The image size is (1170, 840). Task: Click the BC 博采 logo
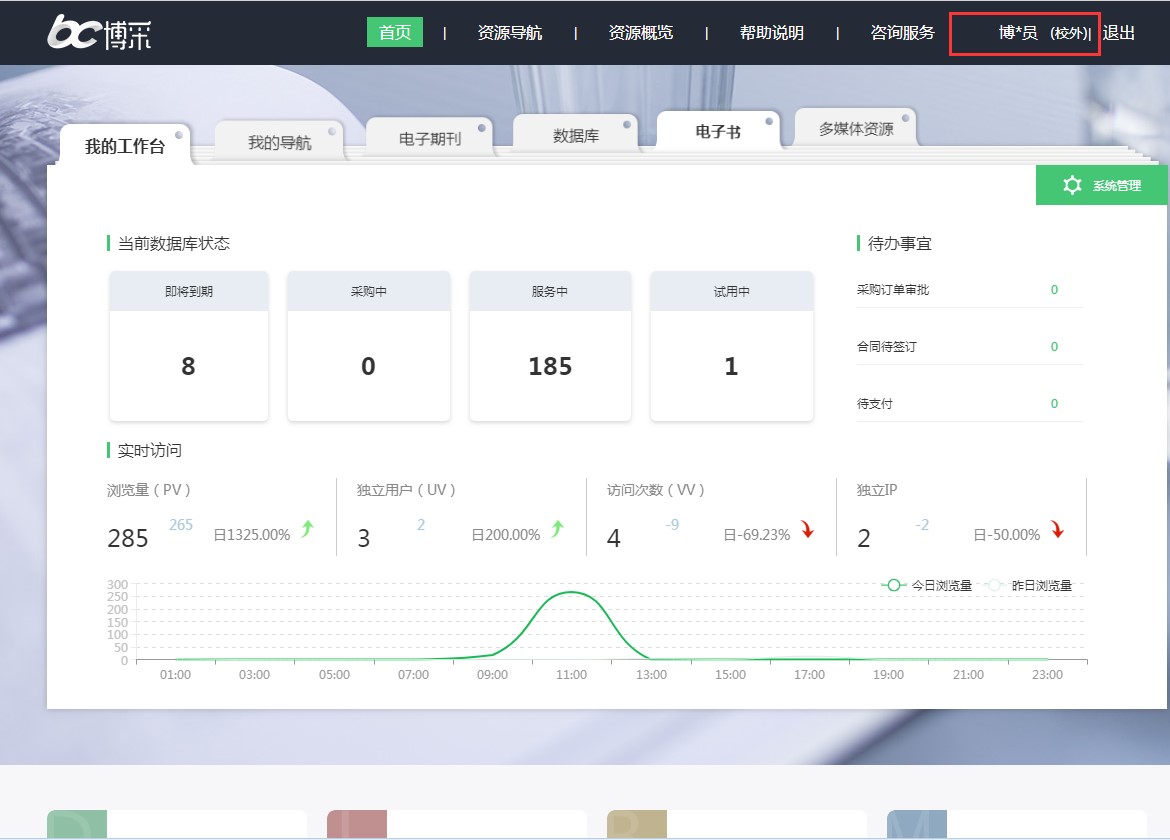[99, 33]
